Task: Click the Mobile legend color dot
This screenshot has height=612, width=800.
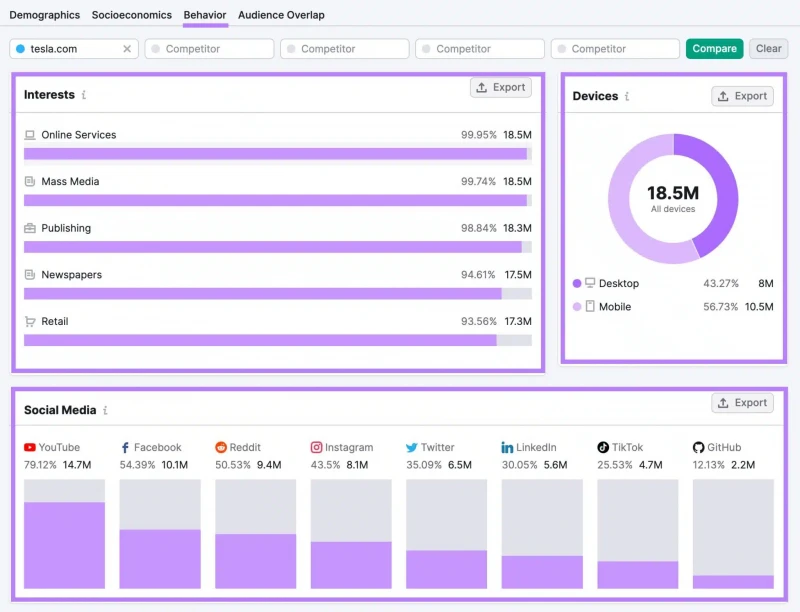Action: coord(577,307)
